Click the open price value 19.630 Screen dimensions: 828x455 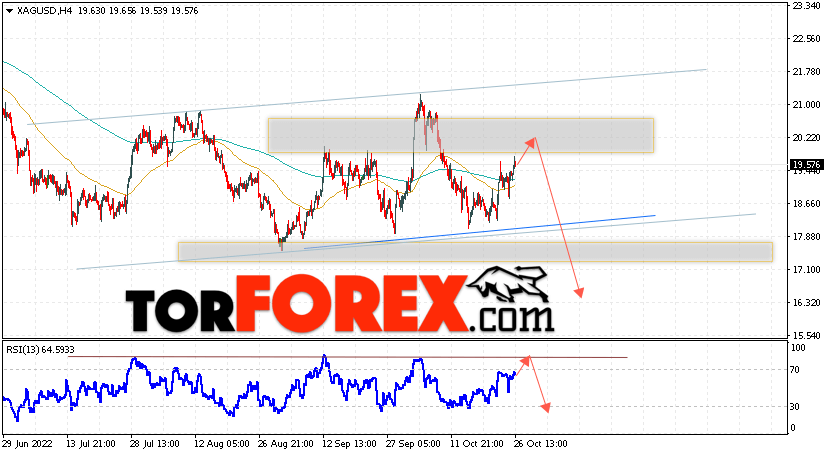pyautogui.click(x=91, y=11)
